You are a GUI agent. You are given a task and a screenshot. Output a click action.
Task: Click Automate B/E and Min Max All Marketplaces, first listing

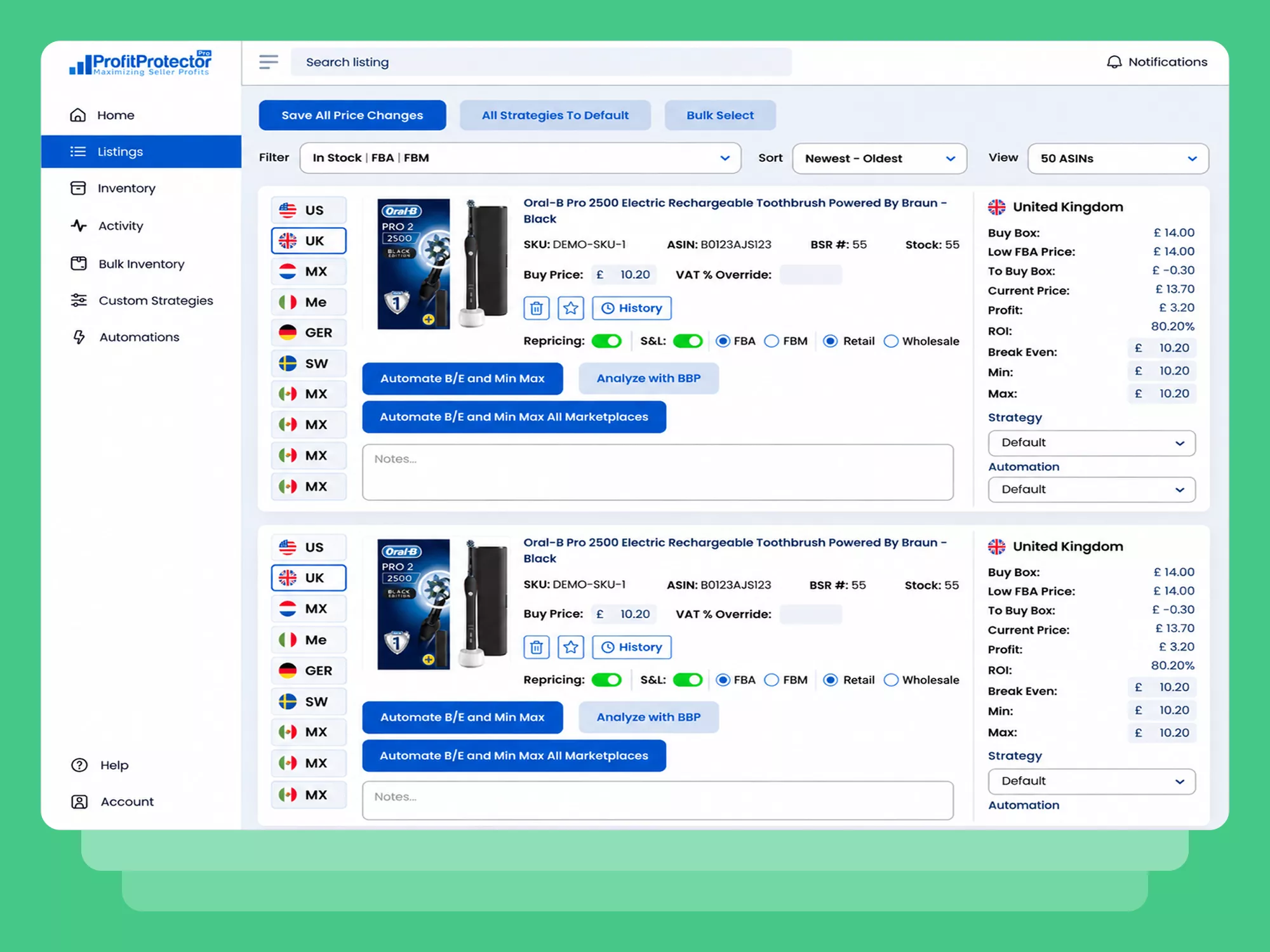pos(514,417)
